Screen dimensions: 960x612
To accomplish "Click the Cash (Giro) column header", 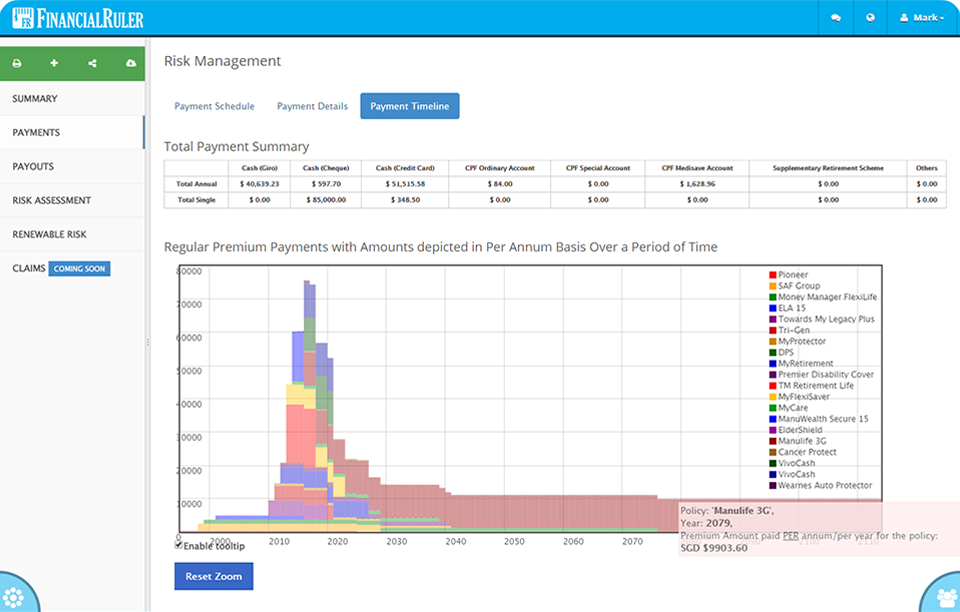I will click(260, 168).
